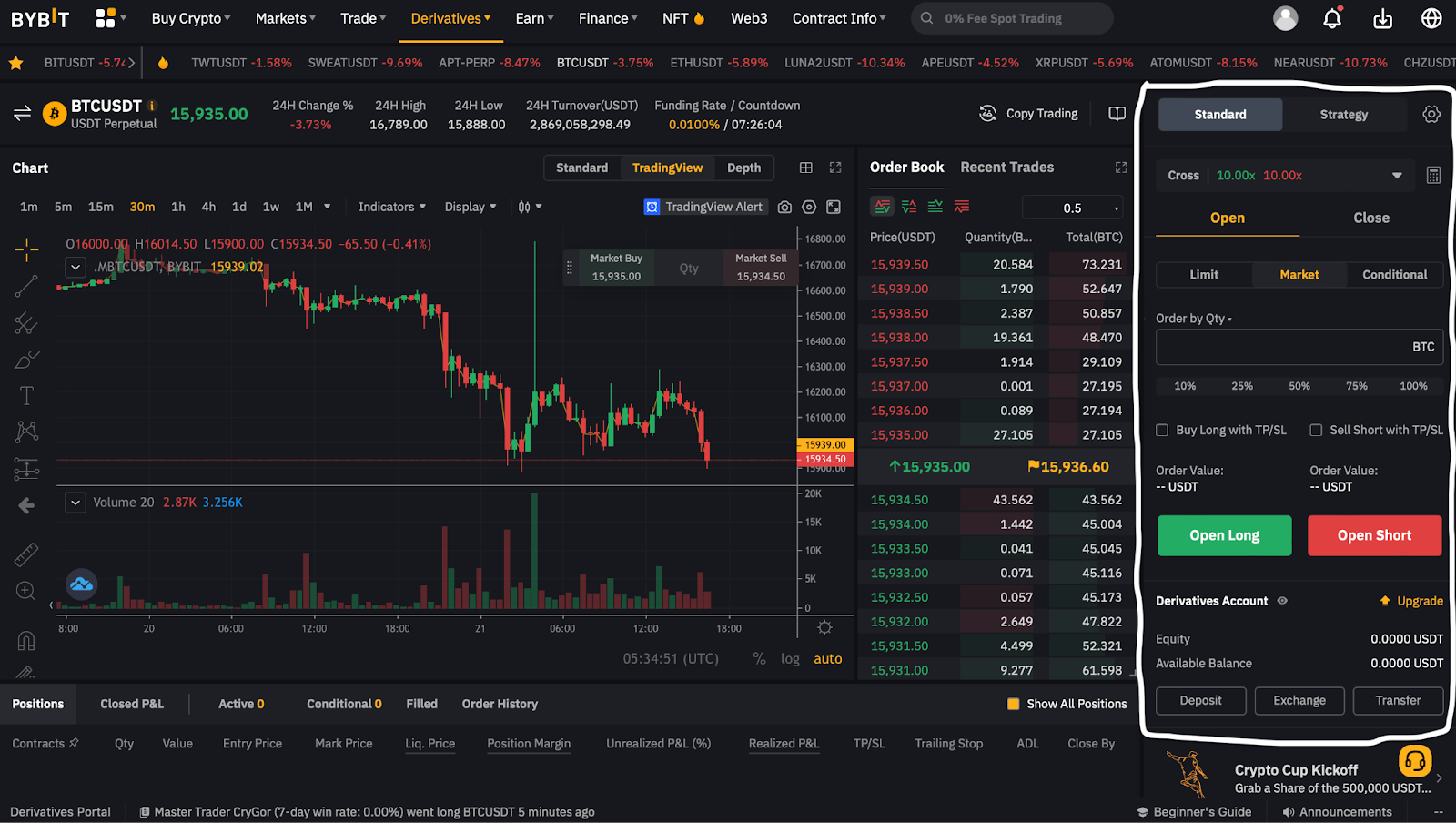Click the Transfer button

[x=1399, y=701]
